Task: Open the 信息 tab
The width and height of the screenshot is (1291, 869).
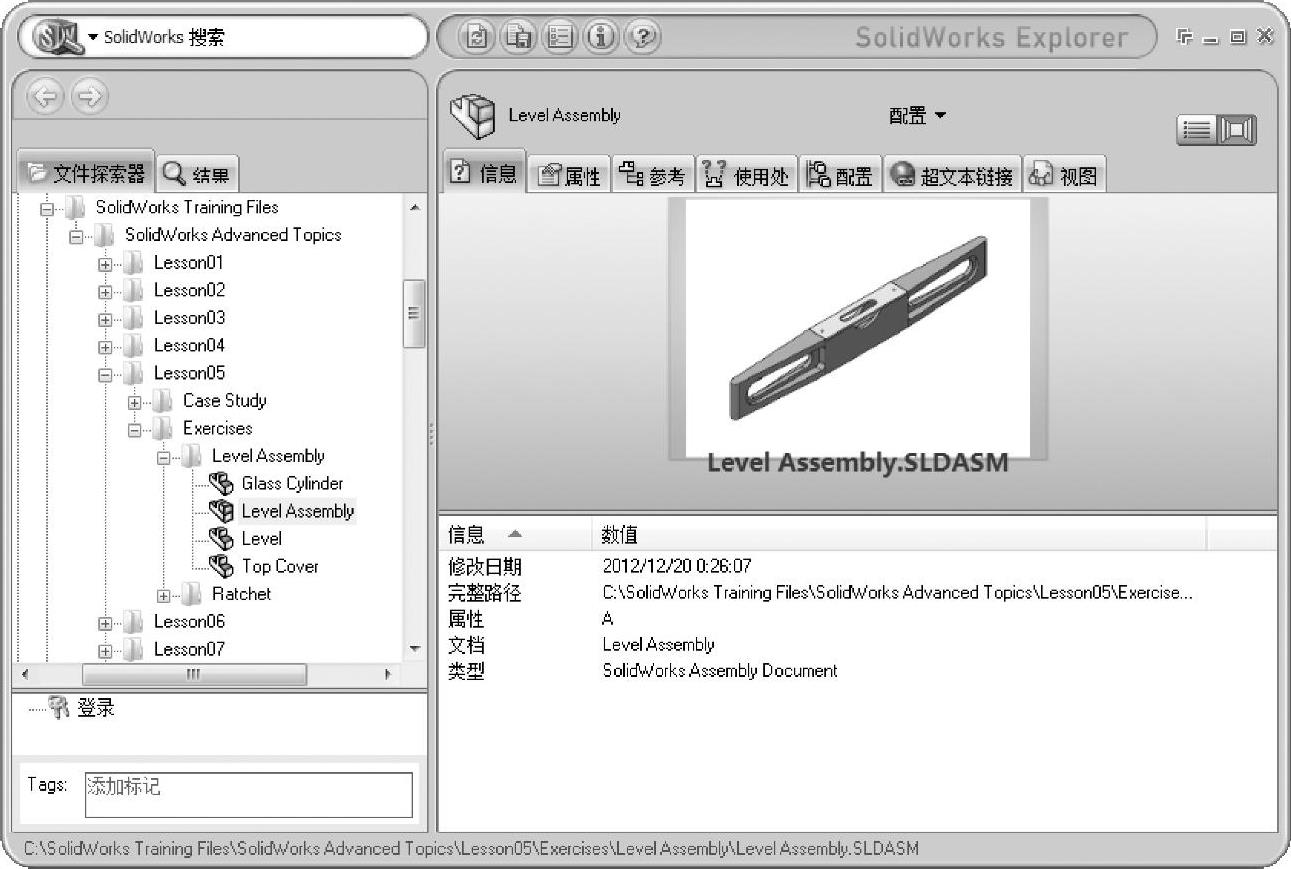Action: pyautogui.click(x=485, y=173)
